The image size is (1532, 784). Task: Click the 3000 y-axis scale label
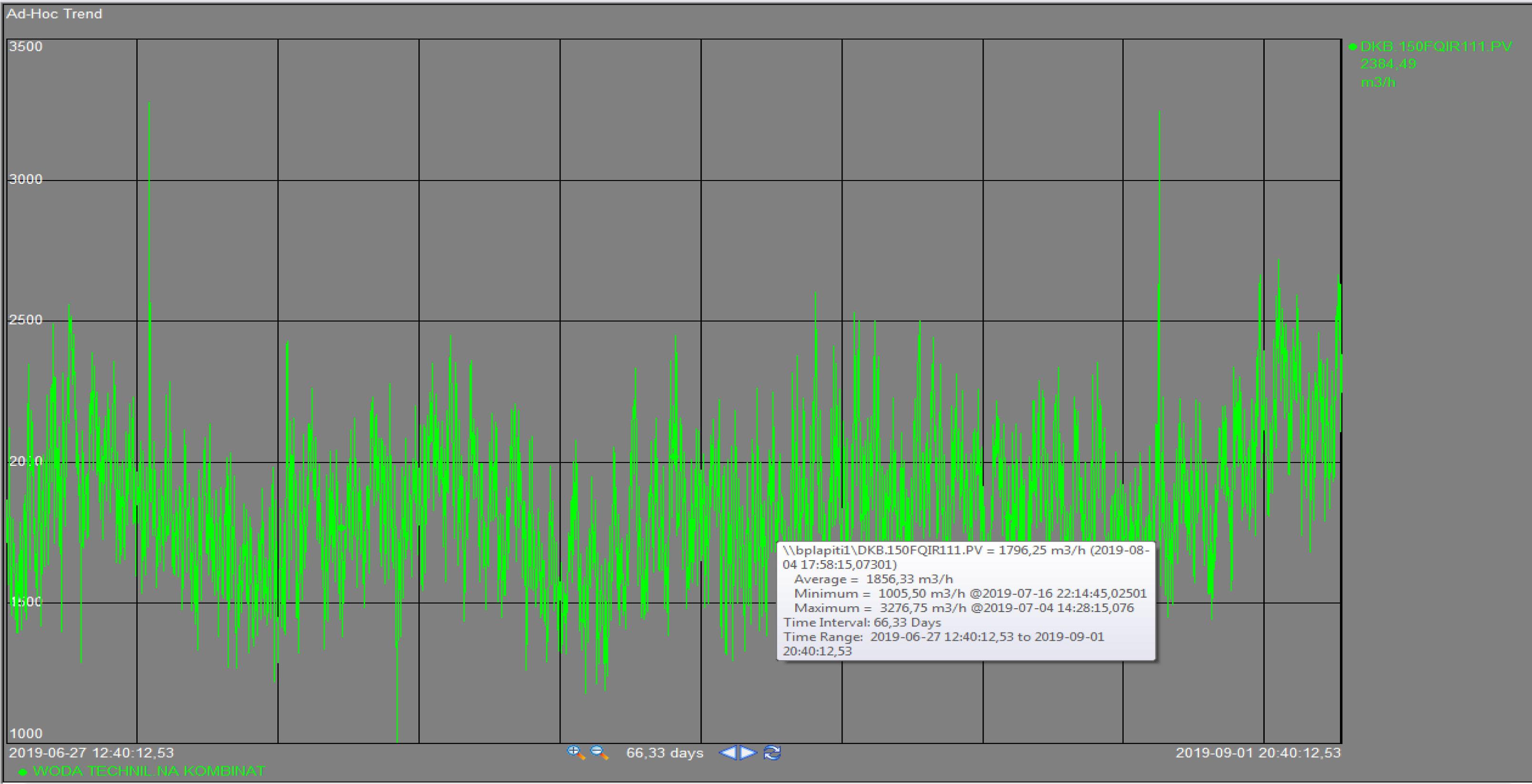pos(26,179)
